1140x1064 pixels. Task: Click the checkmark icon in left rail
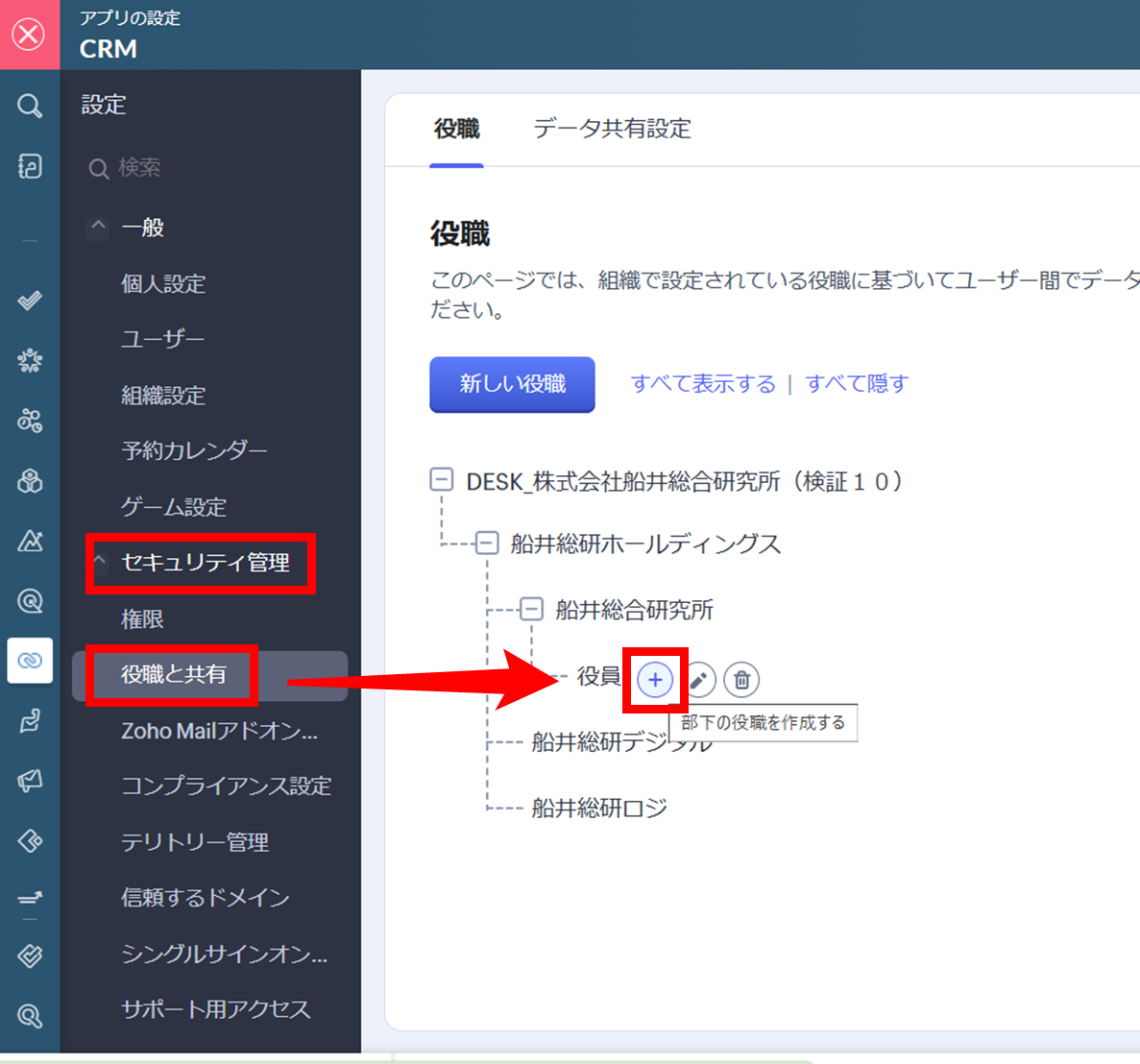(30, 301)
